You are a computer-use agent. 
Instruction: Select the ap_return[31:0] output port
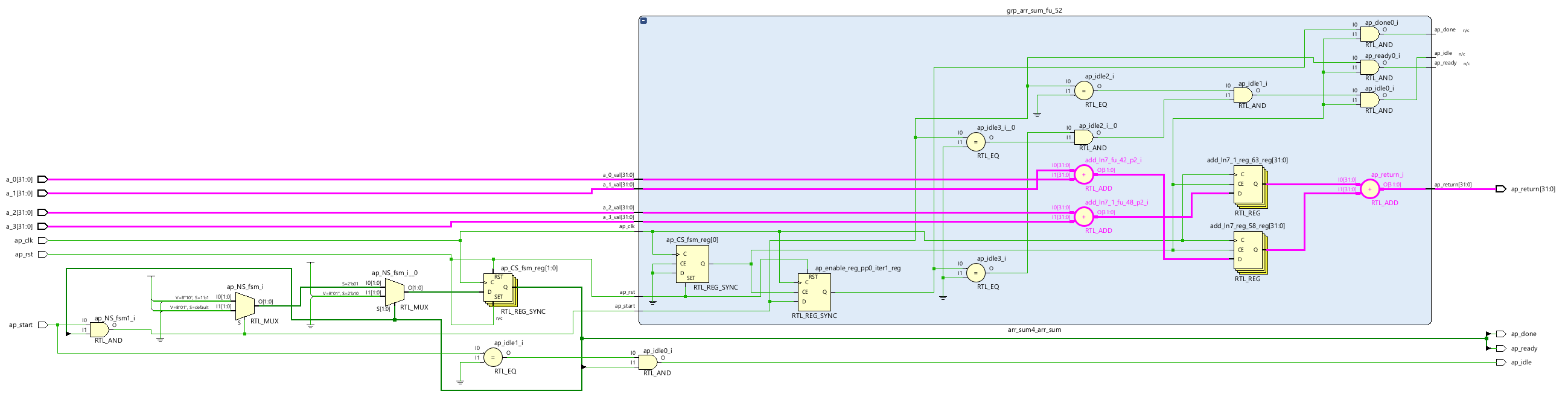coord(1500,189)
